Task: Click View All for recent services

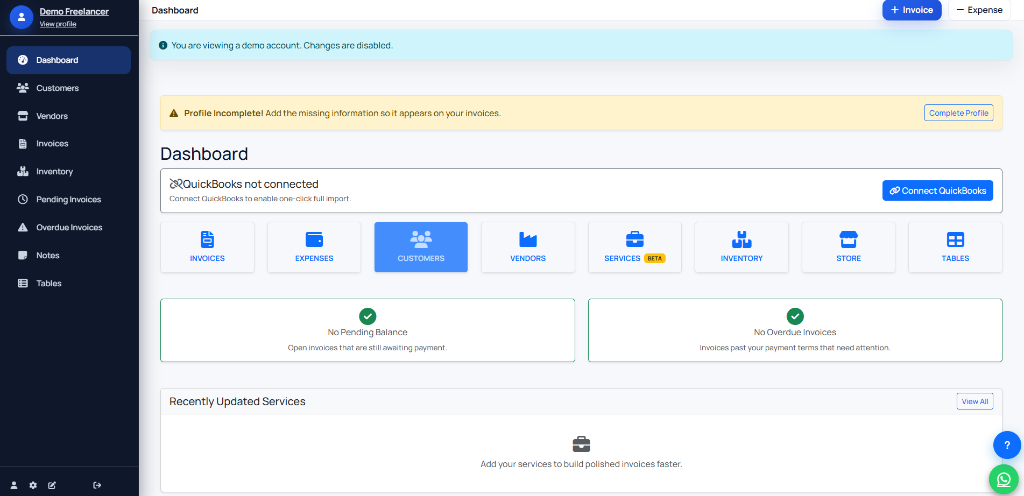Action: pos(974,401)
